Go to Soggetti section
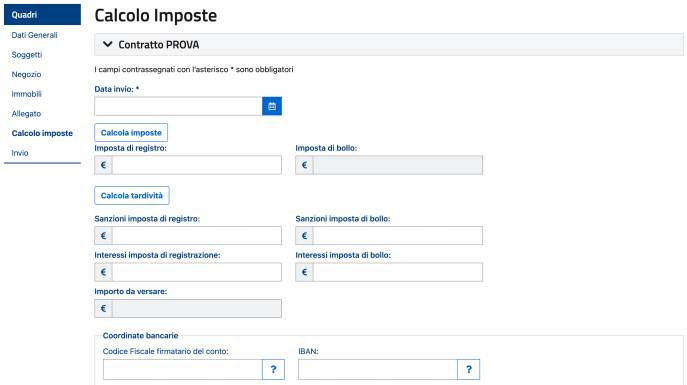This screenshot has width=687, height=385. [27, 55]
